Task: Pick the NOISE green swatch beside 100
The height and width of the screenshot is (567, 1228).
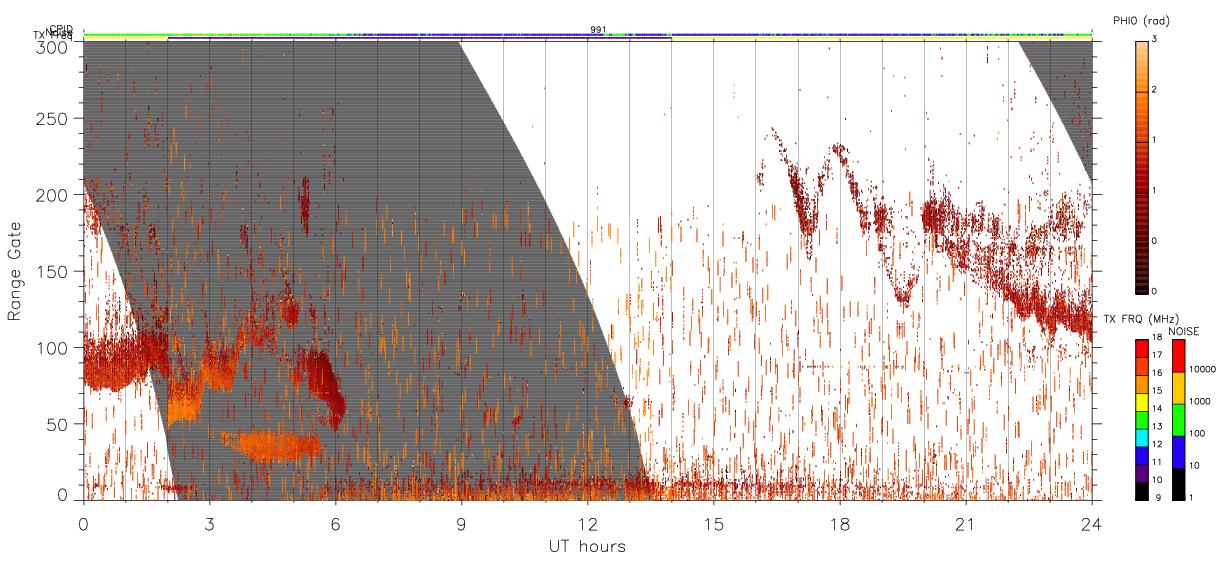Action: 1177,420
